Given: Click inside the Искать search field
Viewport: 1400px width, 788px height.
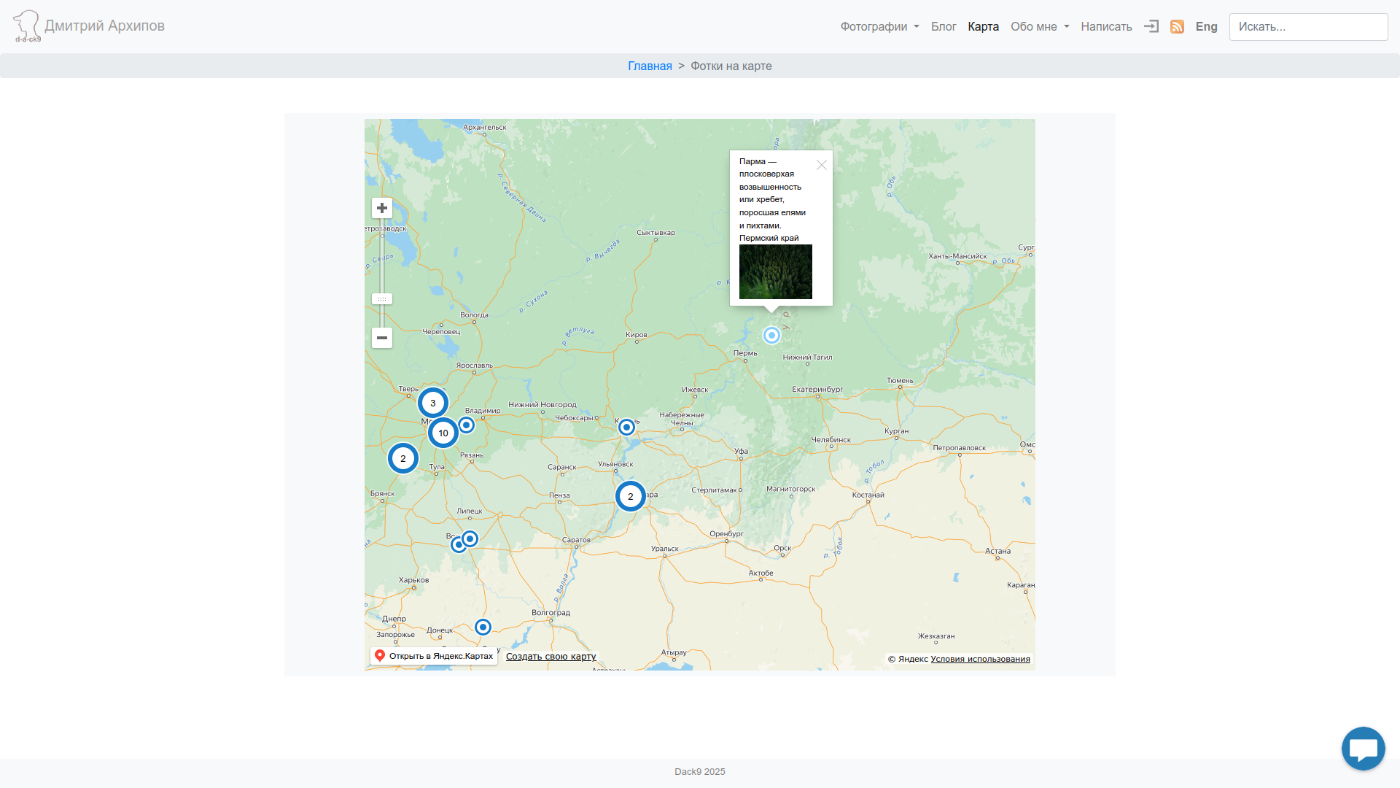Looking at the screenshot, I should (x=1308, y=27).
